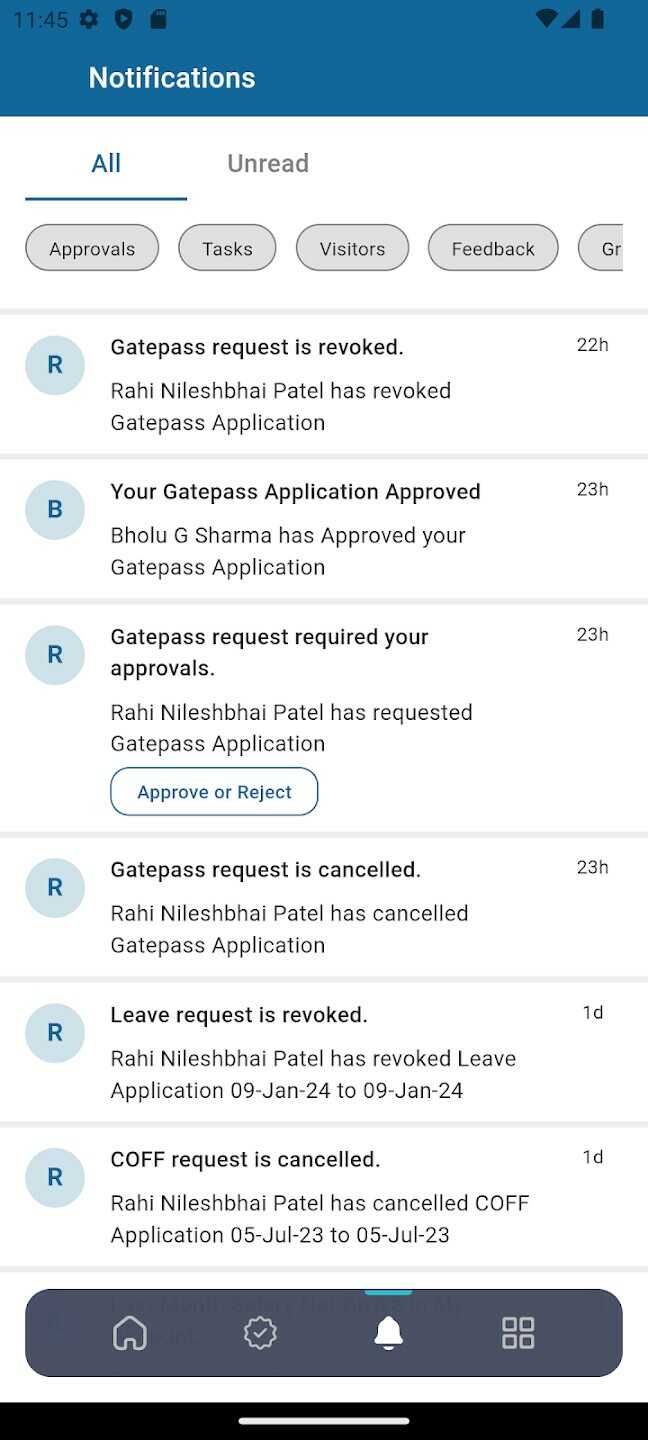Open the grid menu icon in bottom bar
Image resolution: width=648 pixels, height=1440 pixels.
pos(518,1332)
